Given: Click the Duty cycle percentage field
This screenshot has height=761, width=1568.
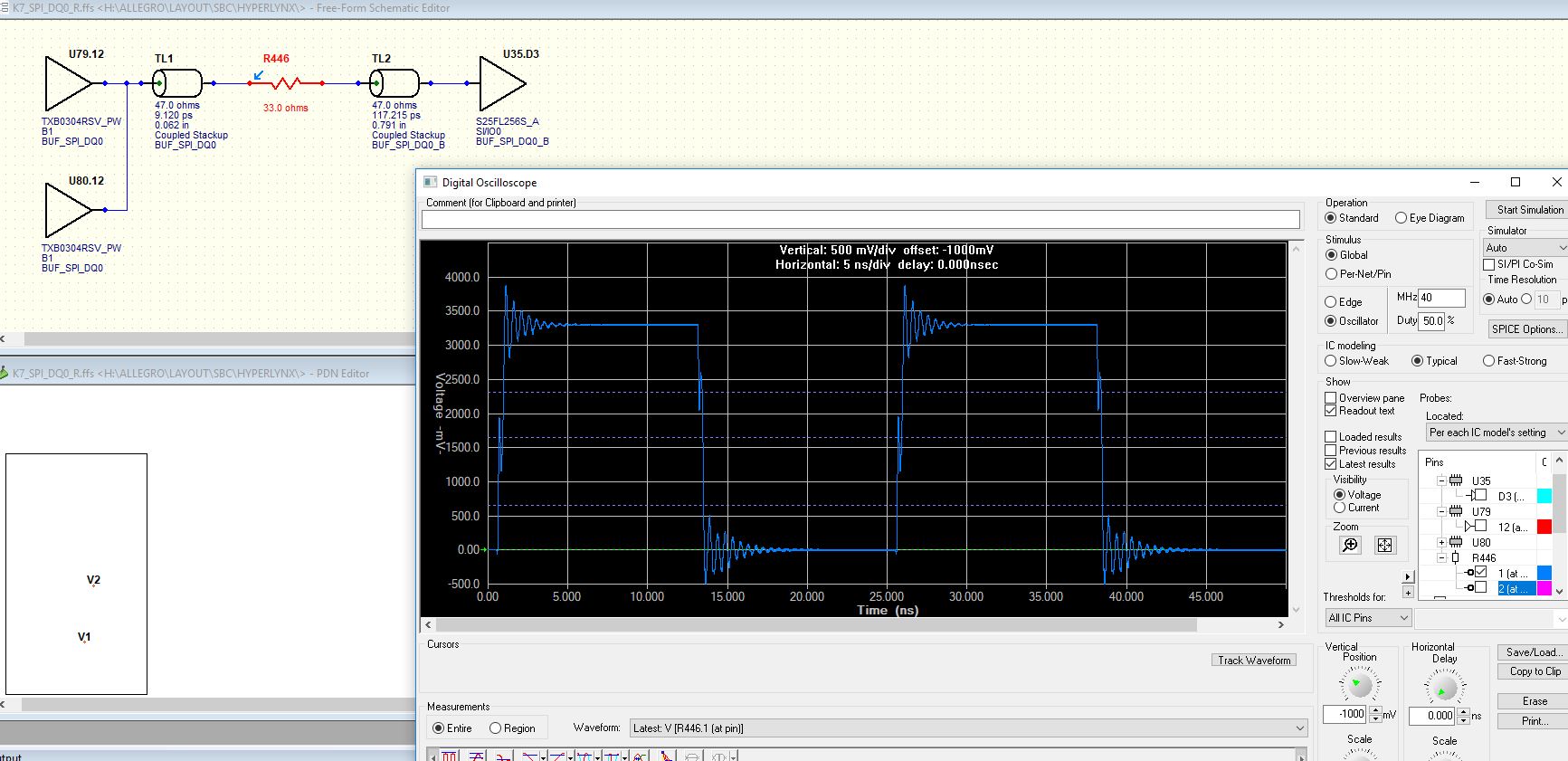Looking at the screenshot, I should pos(1431,320).
